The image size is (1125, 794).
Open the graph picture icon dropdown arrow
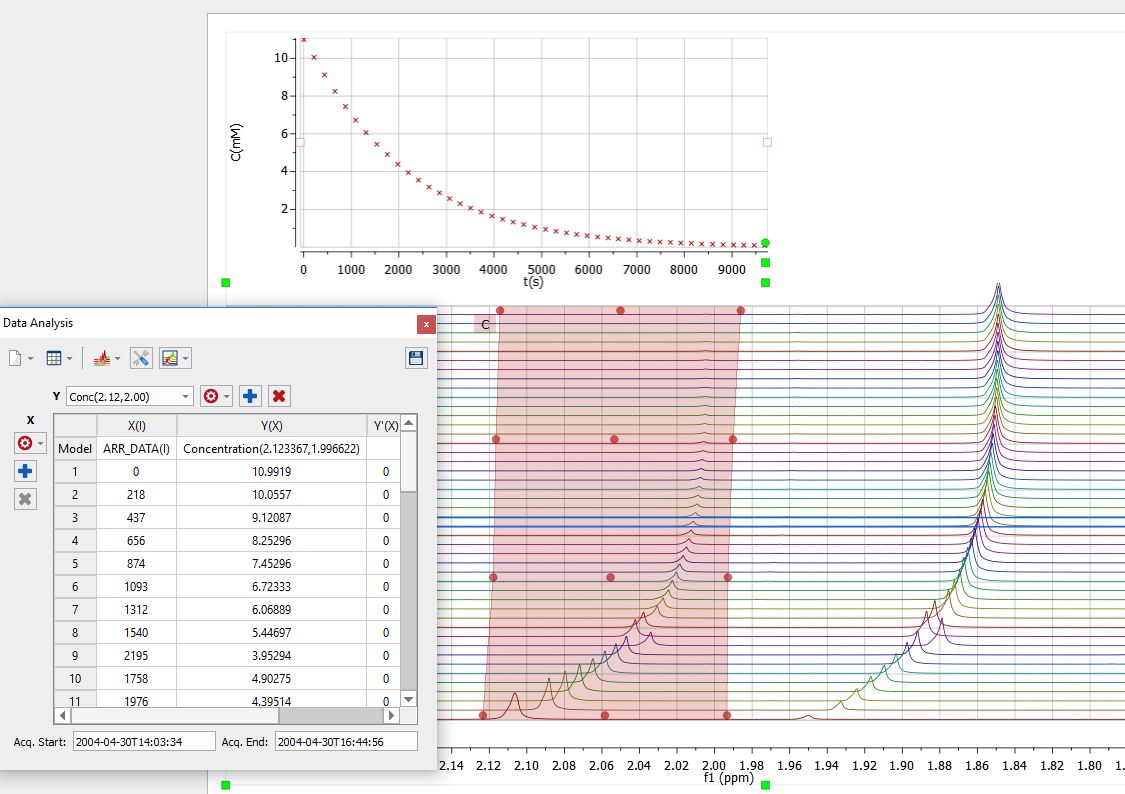(x=186, y=359)
